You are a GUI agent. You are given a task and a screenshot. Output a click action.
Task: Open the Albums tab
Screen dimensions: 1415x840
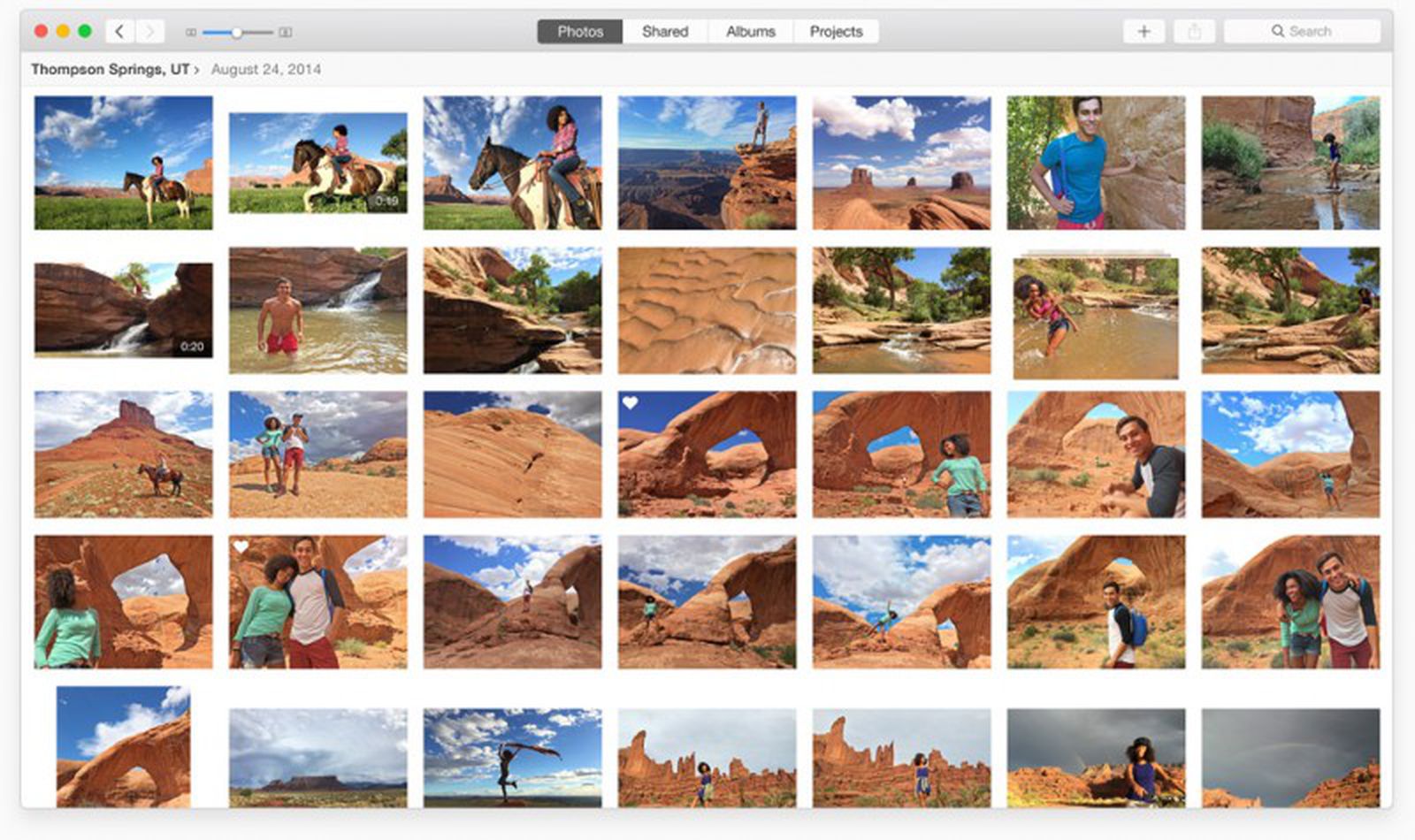[749, 31]
